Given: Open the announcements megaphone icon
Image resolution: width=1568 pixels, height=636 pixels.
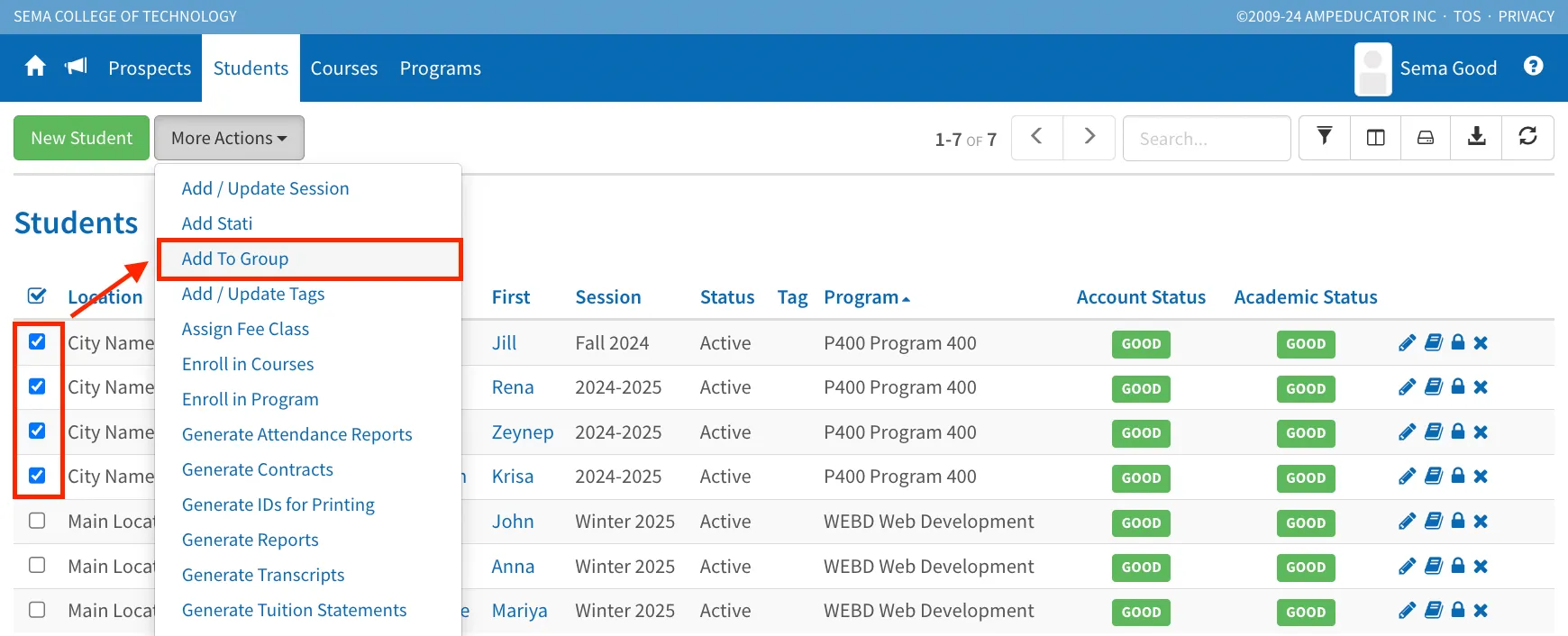Looking at the screenshot, I should (x=77, y=66).
